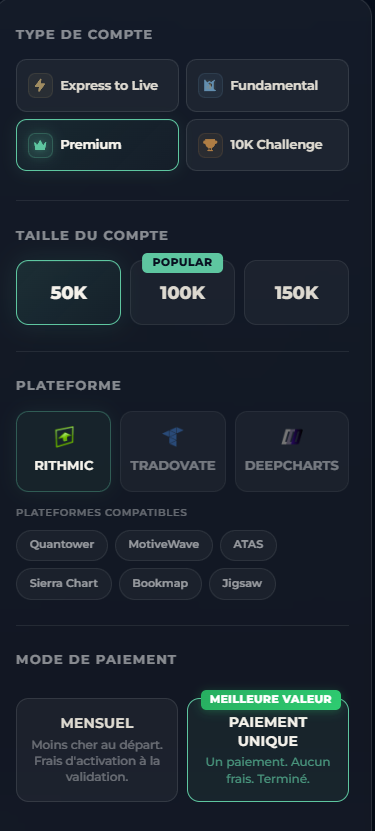Click the Meilleure Valeur green badge

click(271, 700)
